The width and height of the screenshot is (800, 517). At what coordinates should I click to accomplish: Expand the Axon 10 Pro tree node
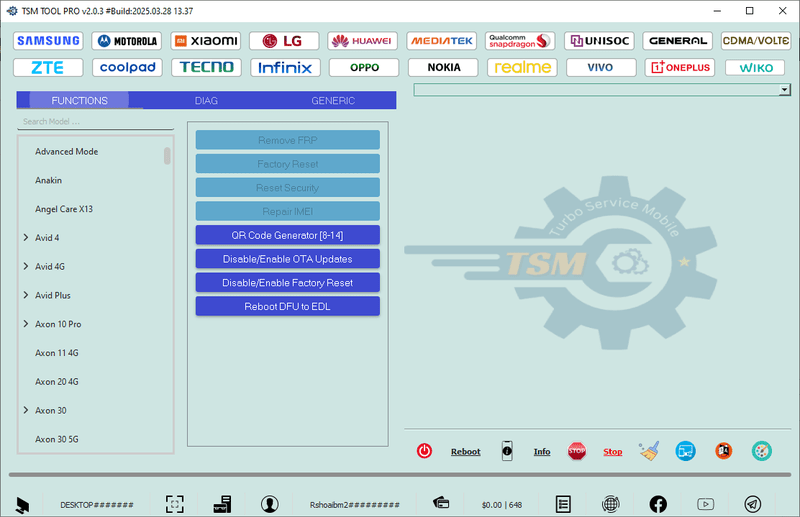(x=26, y=324)
